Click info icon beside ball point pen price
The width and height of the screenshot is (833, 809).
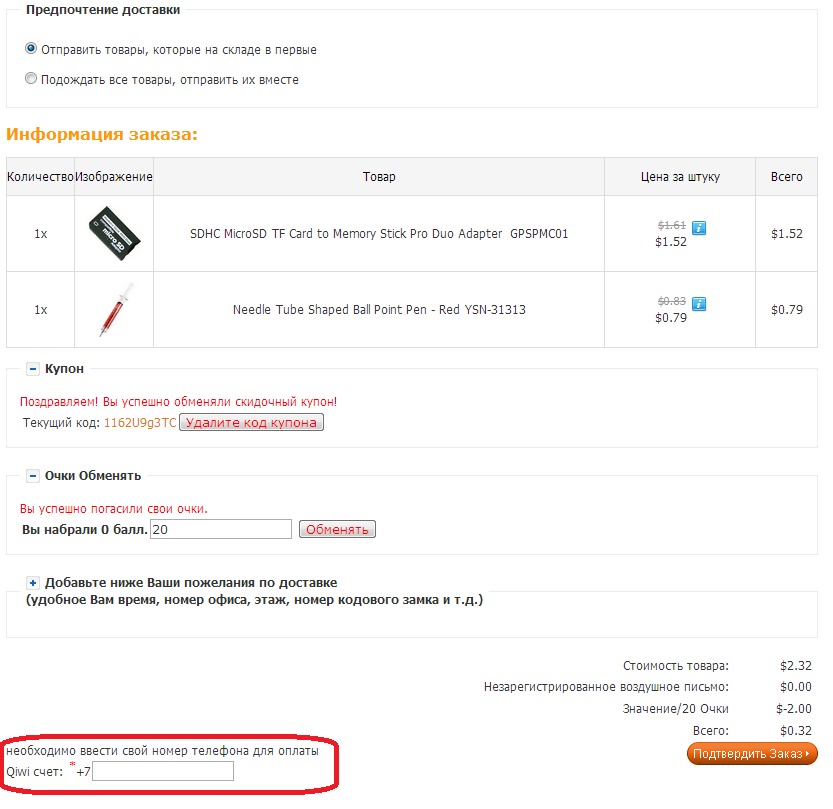pos(699,304)
